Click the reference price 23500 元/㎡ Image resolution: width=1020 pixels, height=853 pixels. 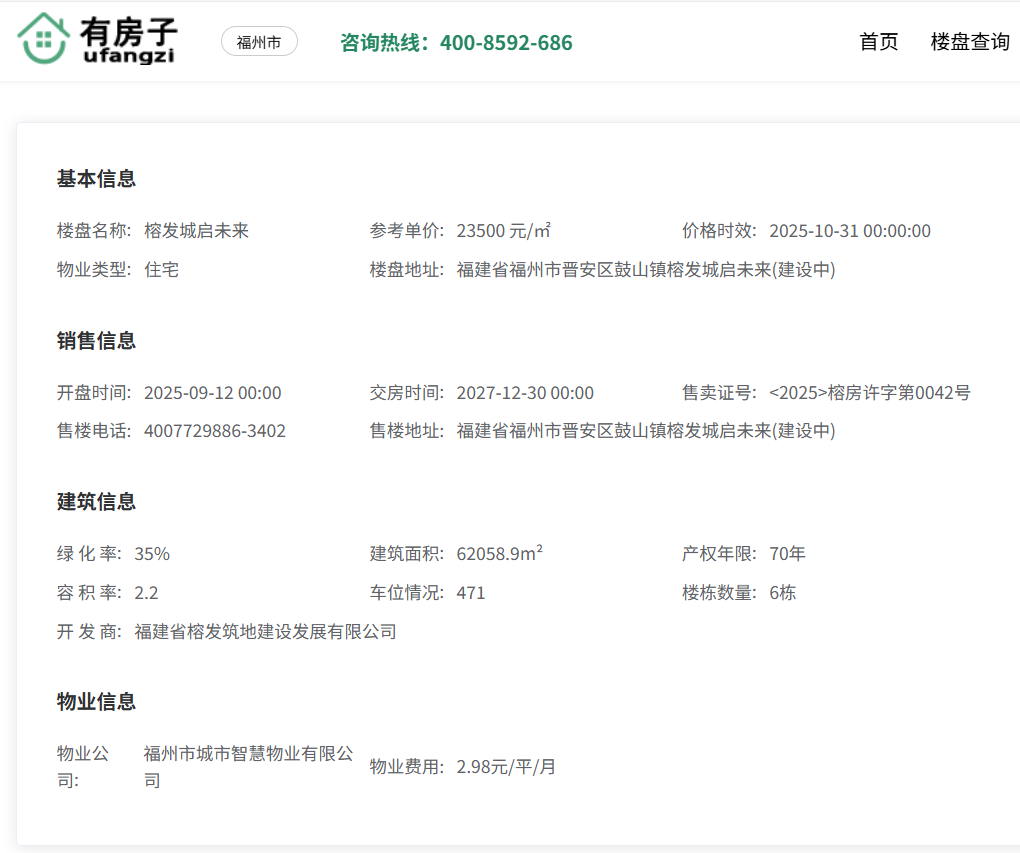[504, 231]
